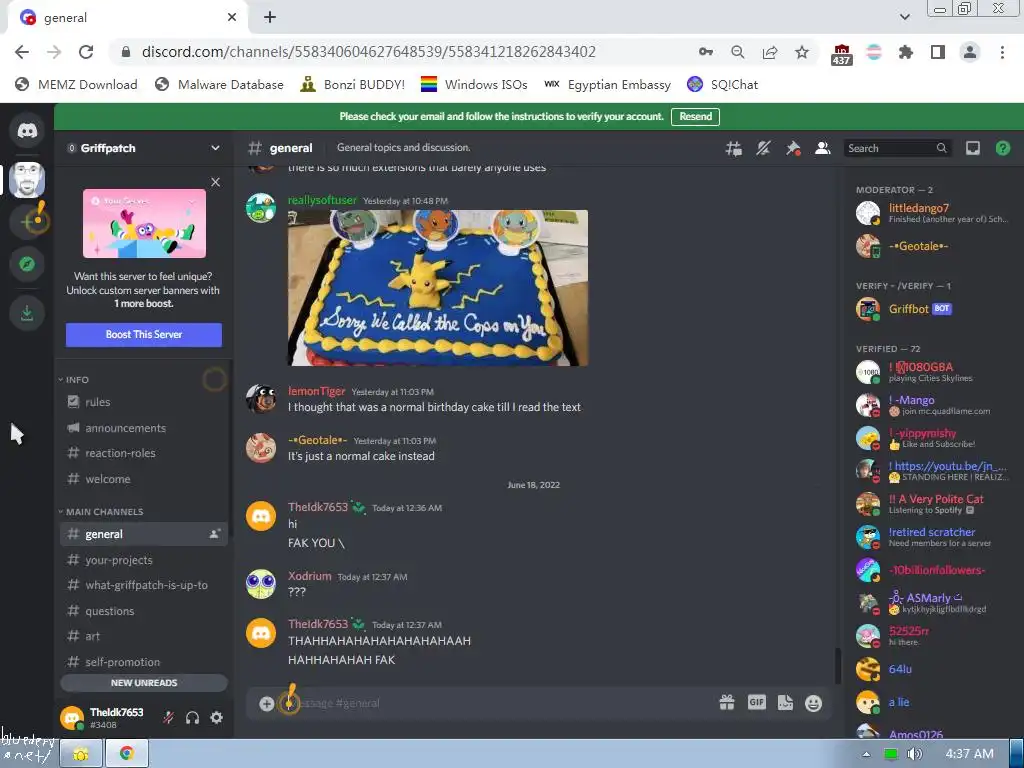The width and height of the screenshot is (1024, 768).
Task: Click create invite icon on general channel
Action: 214,534
